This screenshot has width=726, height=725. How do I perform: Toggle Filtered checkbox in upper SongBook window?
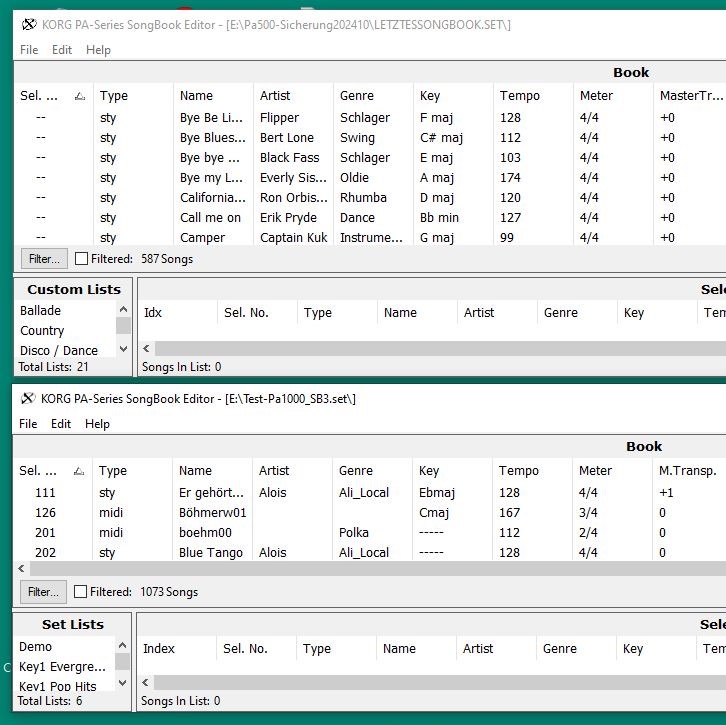point(81,259)
